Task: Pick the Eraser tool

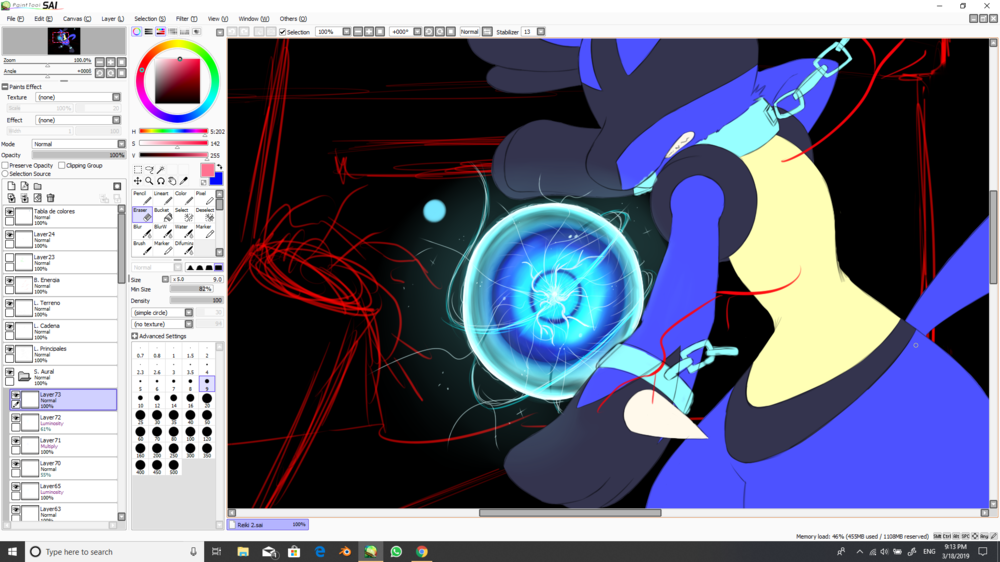Action: click(142, 214)
